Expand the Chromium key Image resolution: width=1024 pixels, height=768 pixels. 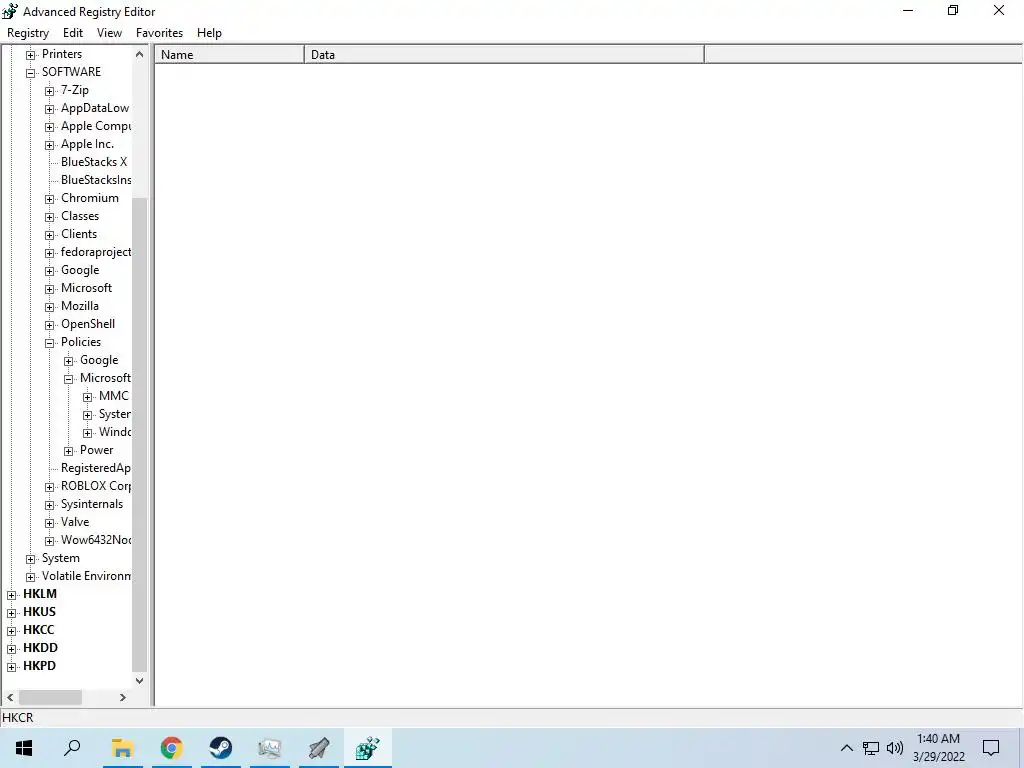[49, 199]
